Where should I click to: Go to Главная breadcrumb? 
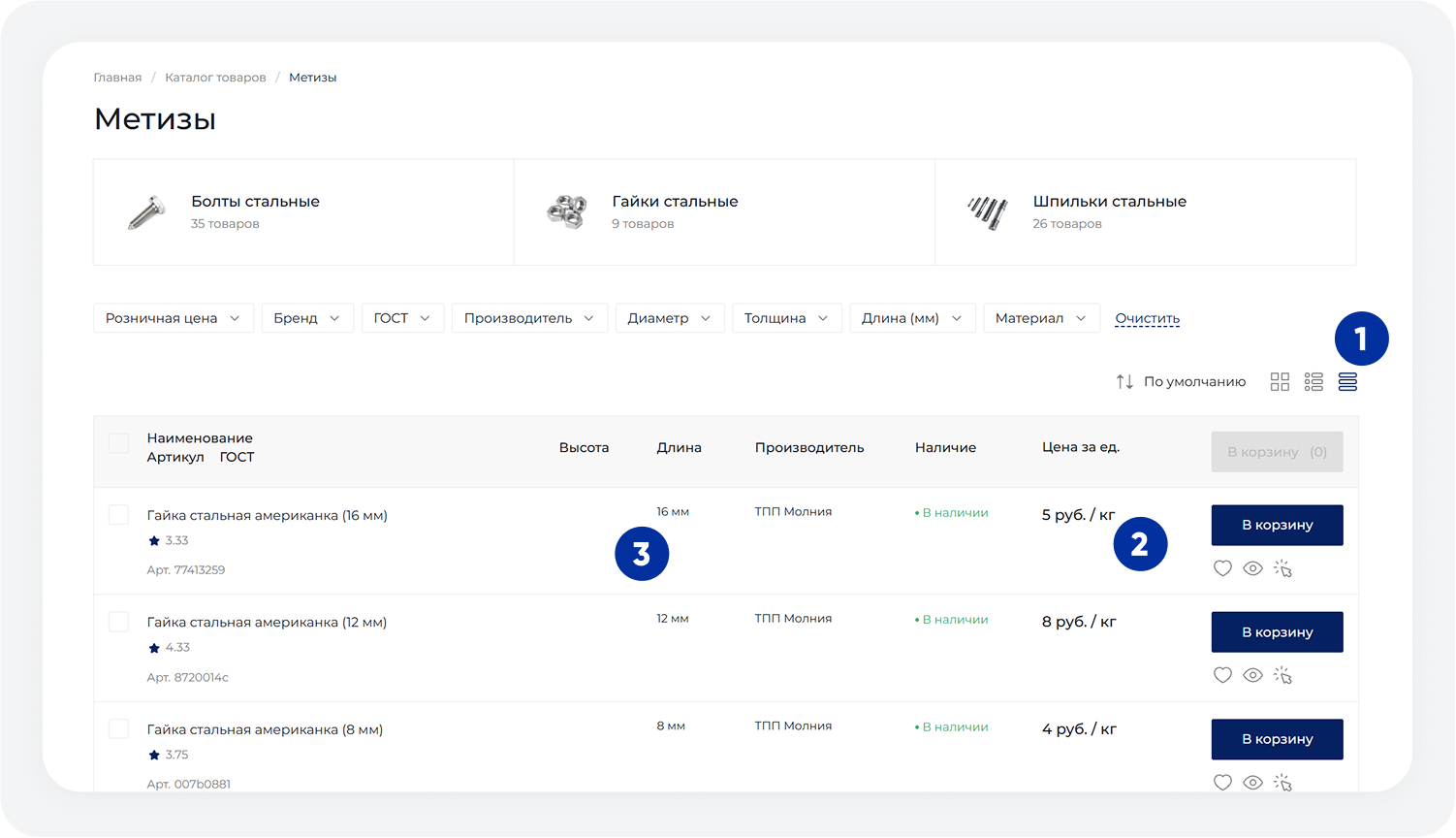coord(117,78)
